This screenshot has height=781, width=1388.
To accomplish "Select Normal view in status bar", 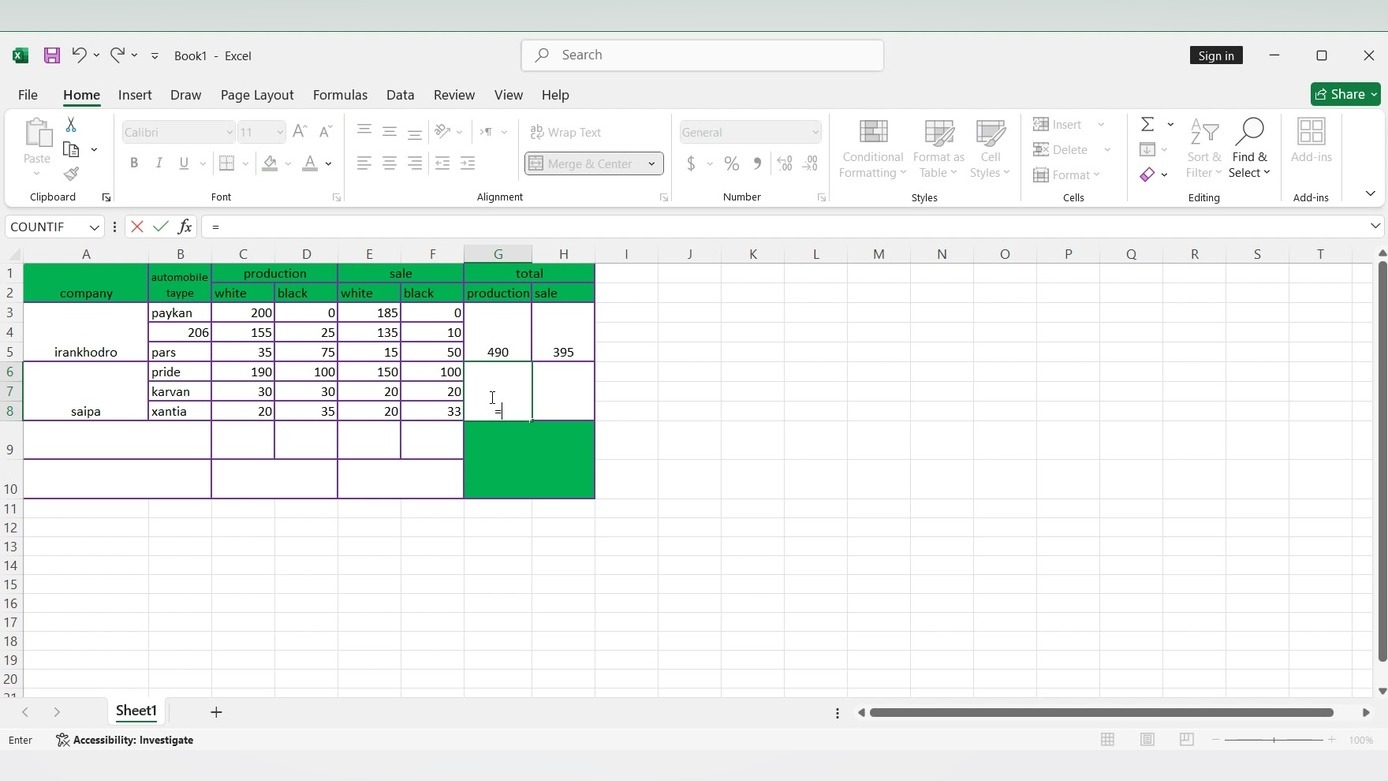I will point(1107,740).
